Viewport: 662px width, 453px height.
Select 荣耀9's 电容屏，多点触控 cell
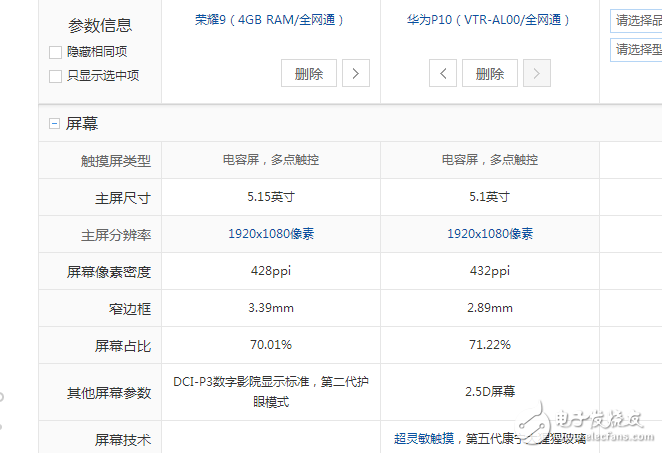pyautogui.click(x=271, y=160)
